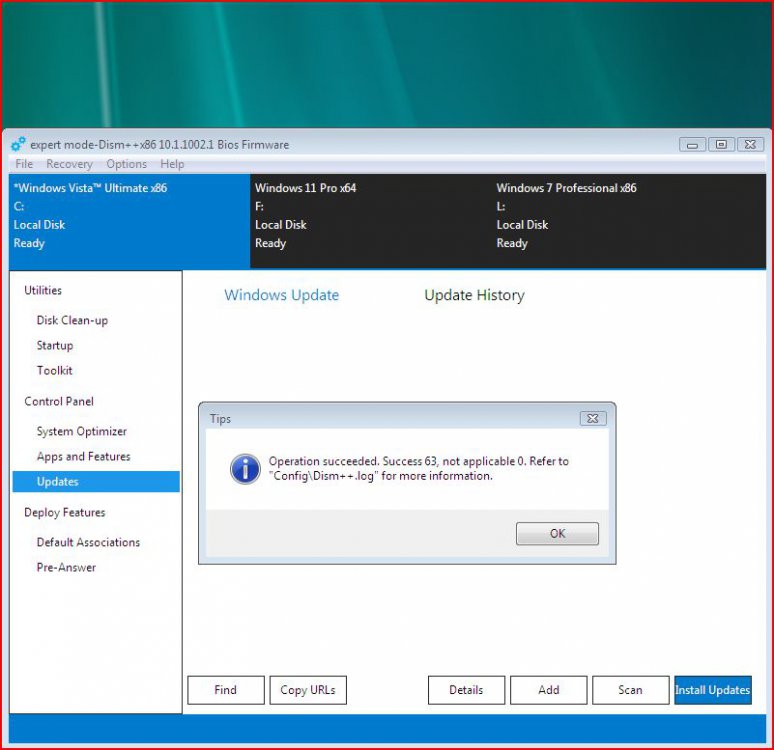Open Disk Clean-up in the sidebar
774x750 pixels.
[72, 320]
